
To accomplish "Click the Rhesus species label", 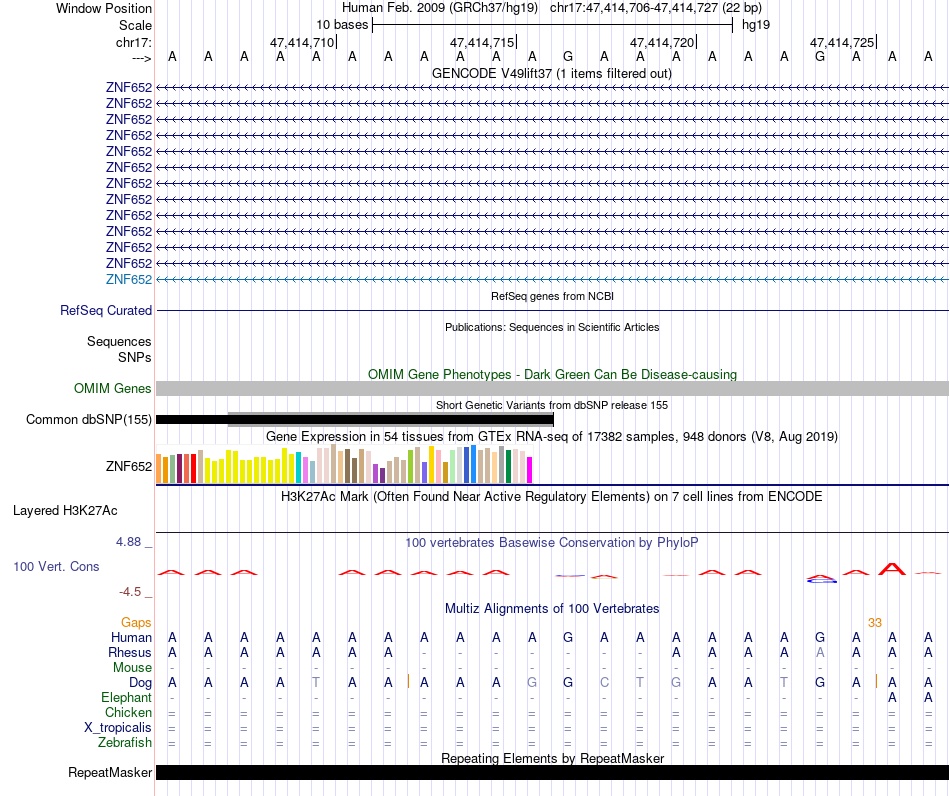I will pyautogui.click(x=130, y=652).
